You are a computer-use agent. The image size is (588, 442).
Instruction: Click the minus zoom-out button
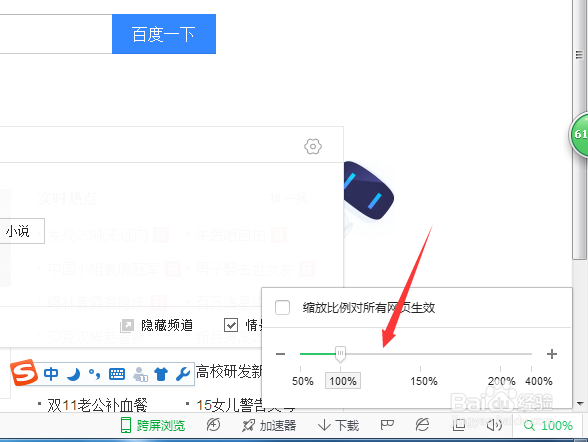click(280, 354)
